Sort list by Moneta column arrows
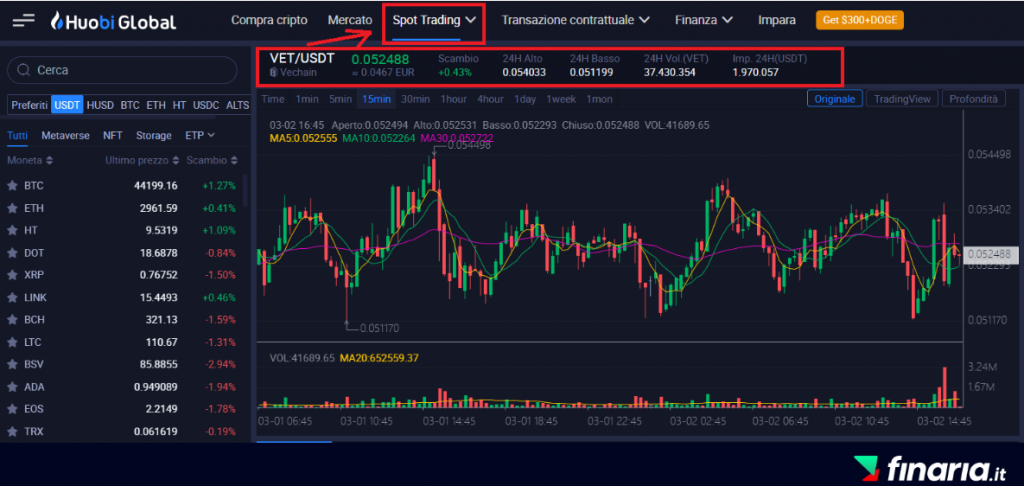1024x486 pixels. click(50, 160)
